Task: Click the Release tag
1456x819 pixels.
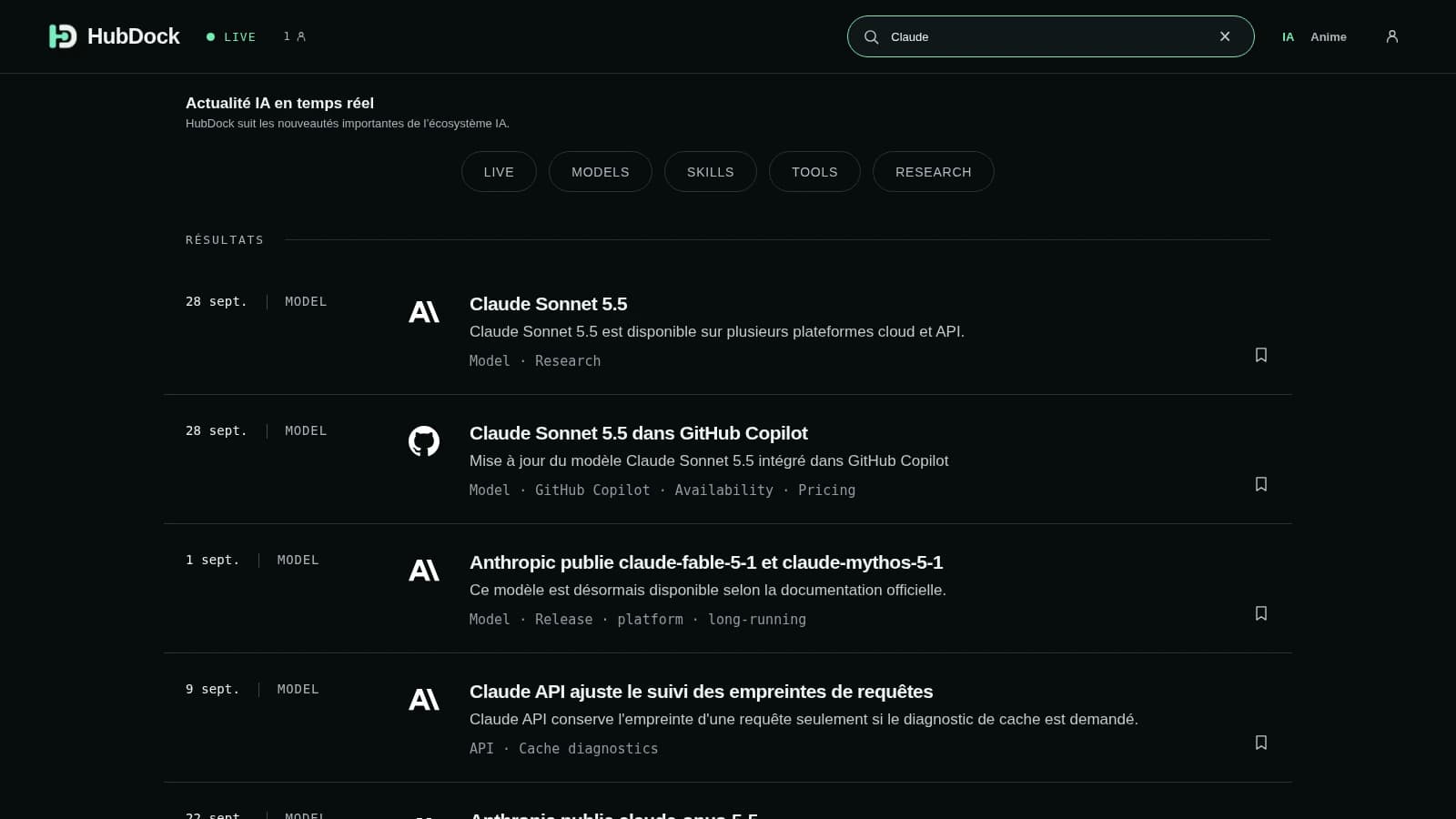Action: [563, 620]
